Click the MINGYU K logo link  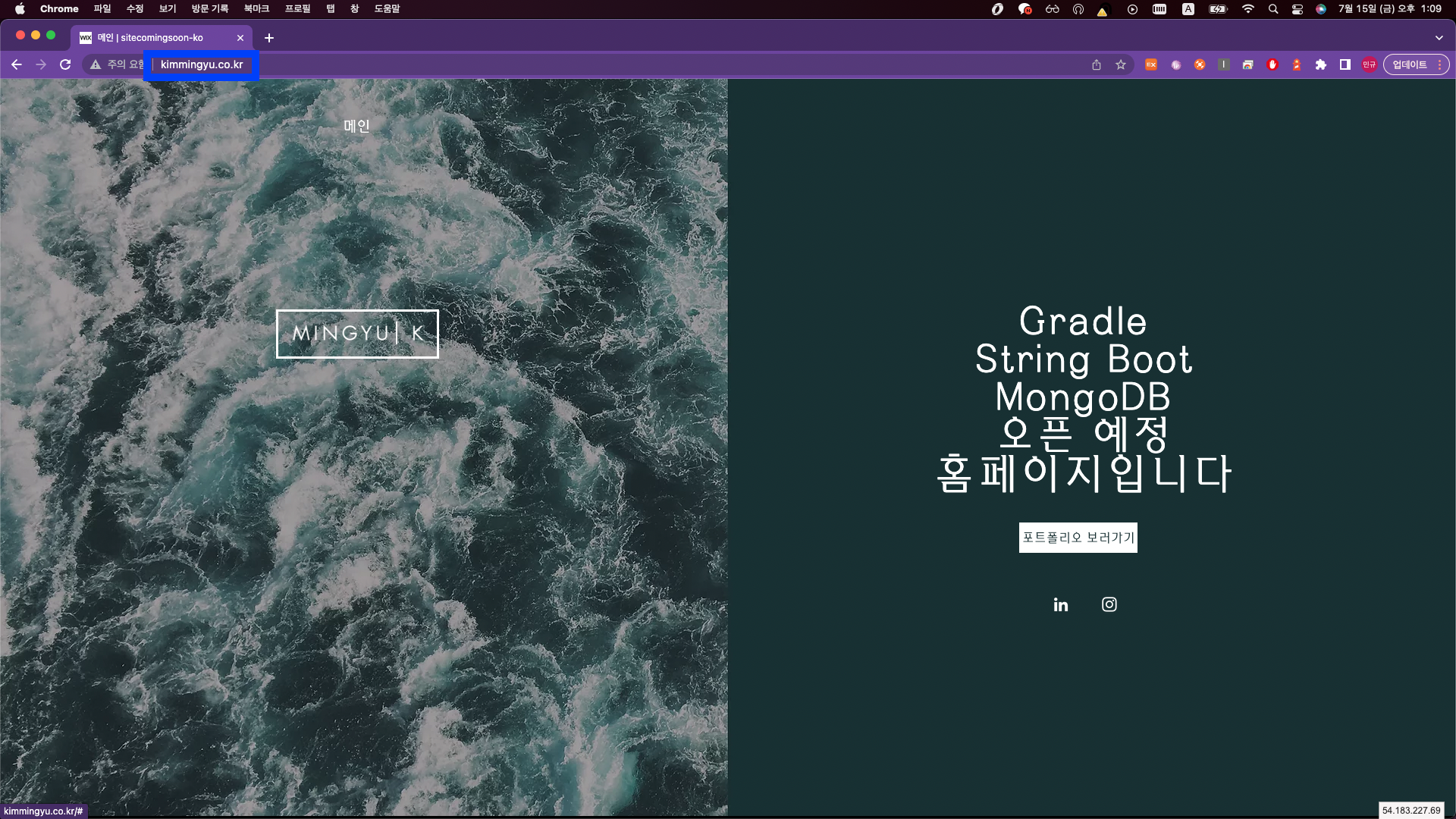coord(357,334)
